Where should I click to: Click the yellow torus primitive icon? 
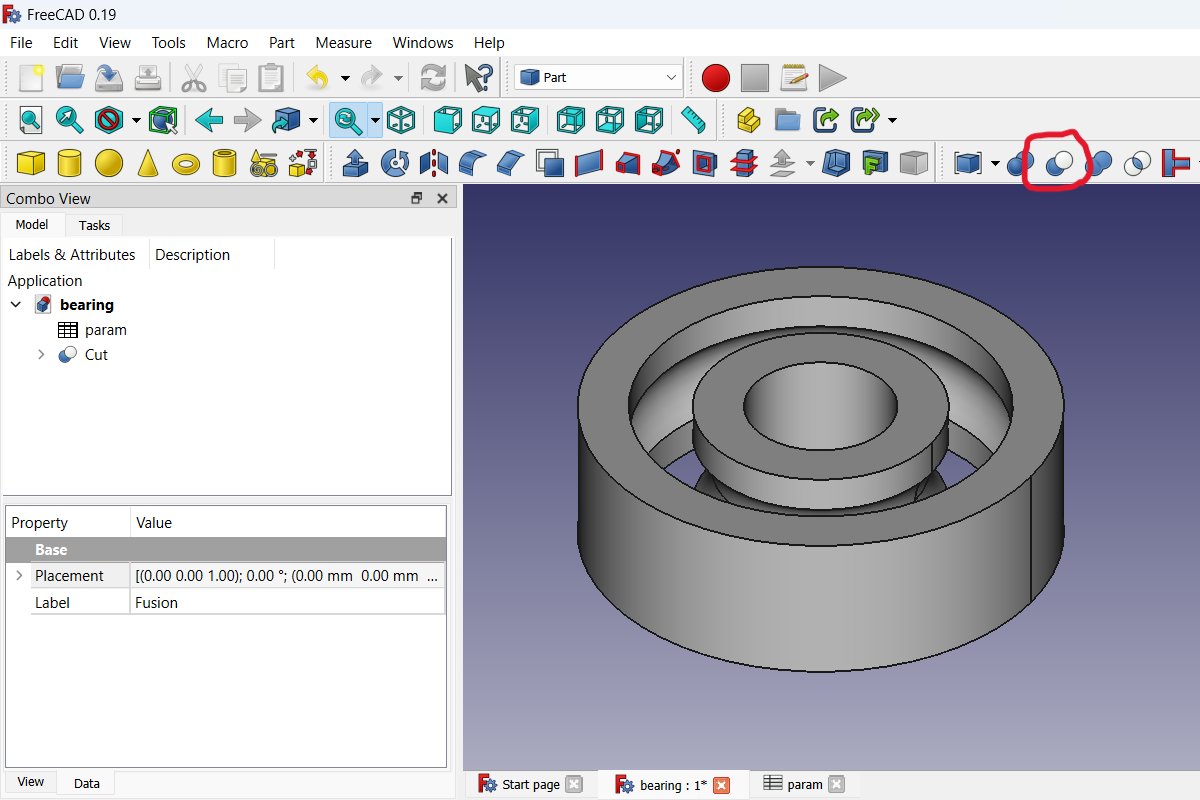coord(186,162)
